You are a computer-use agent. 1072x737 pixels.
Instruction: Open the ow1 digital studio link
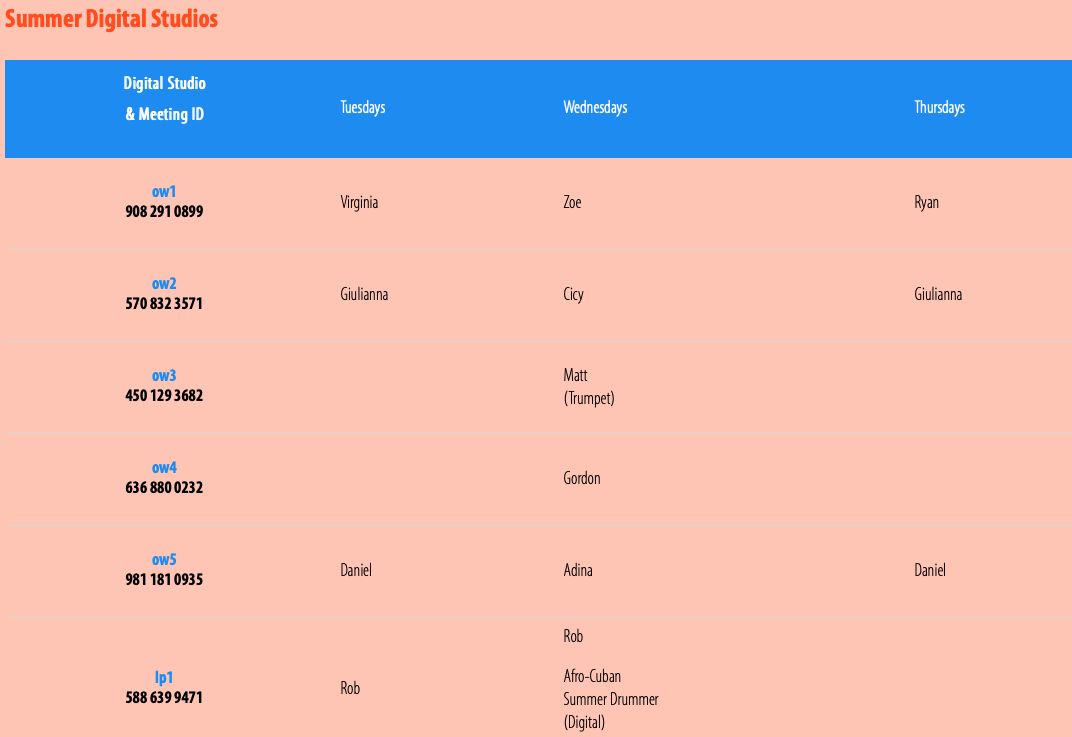point(164,191)
